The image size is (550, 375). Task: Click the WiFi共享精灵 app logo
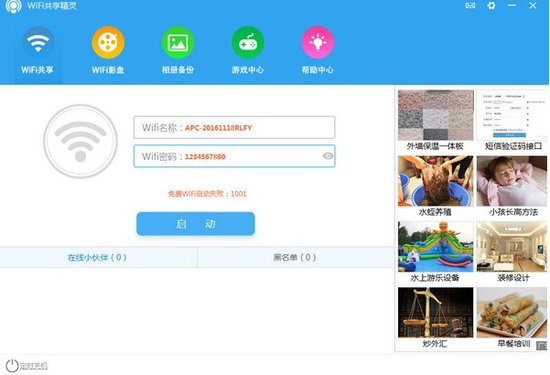point(13,6)
